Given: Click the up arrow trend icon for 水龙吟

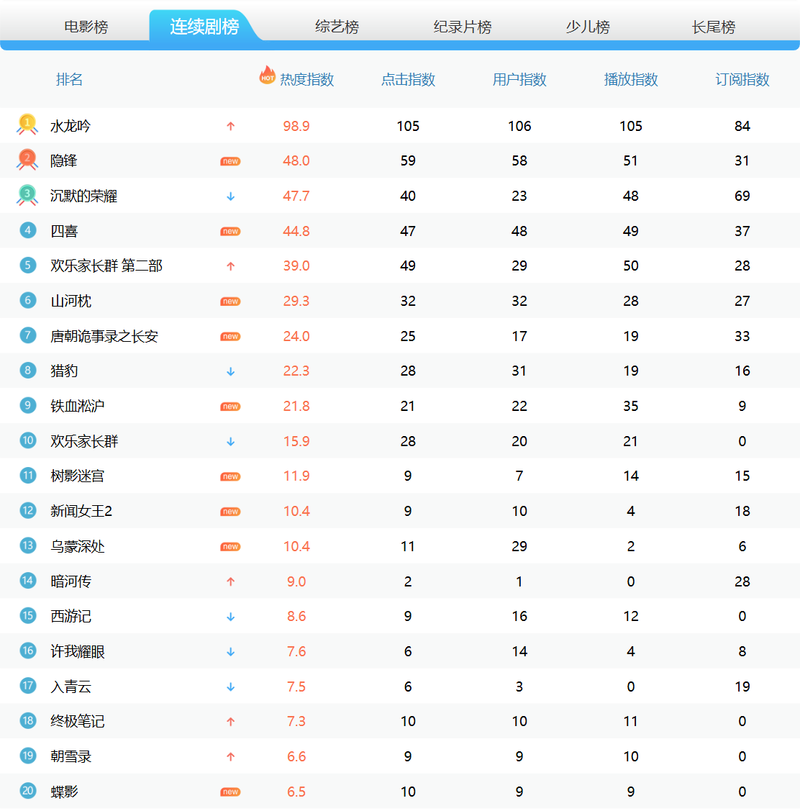Looking at the screenshot, I should tap(231, 126).
